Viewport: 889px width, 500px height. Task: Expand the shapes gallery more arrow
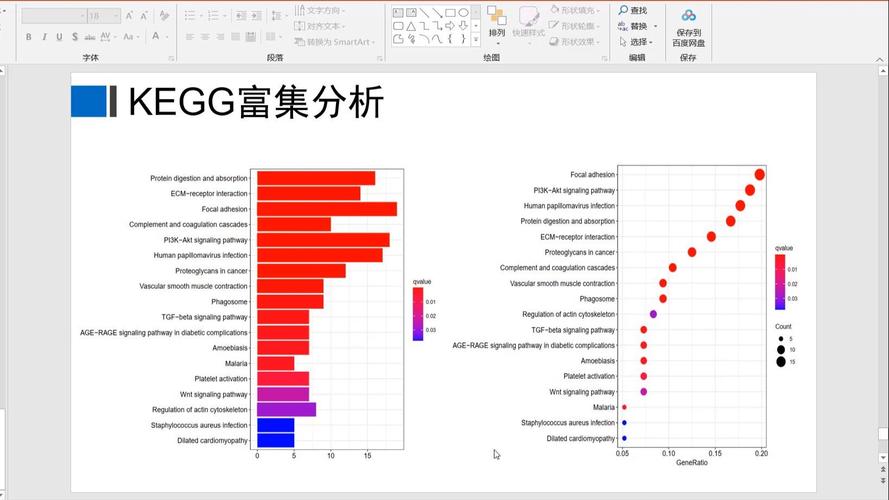click(477, 40)
